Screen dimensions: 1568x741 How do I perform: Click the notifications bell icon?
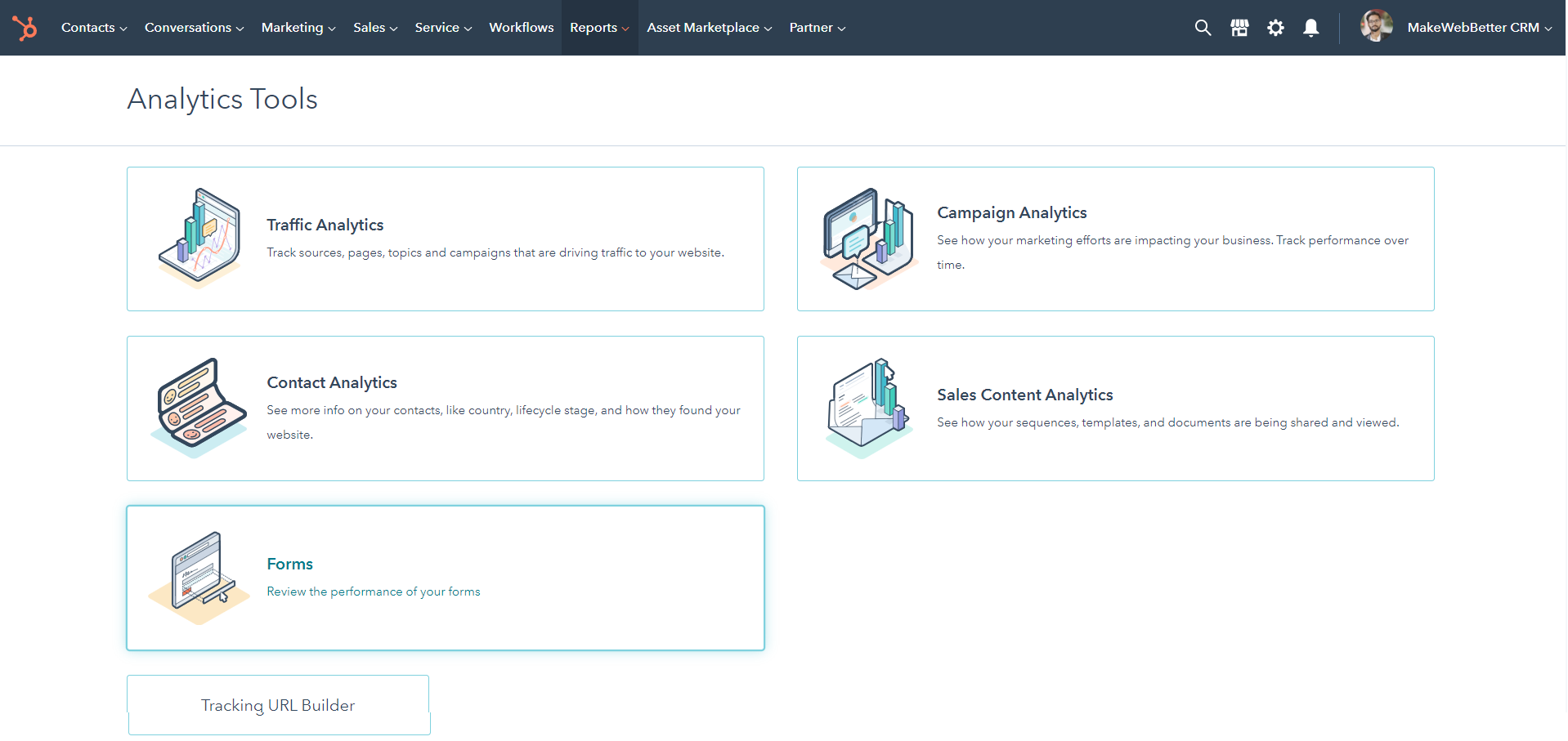[1310, 27]
